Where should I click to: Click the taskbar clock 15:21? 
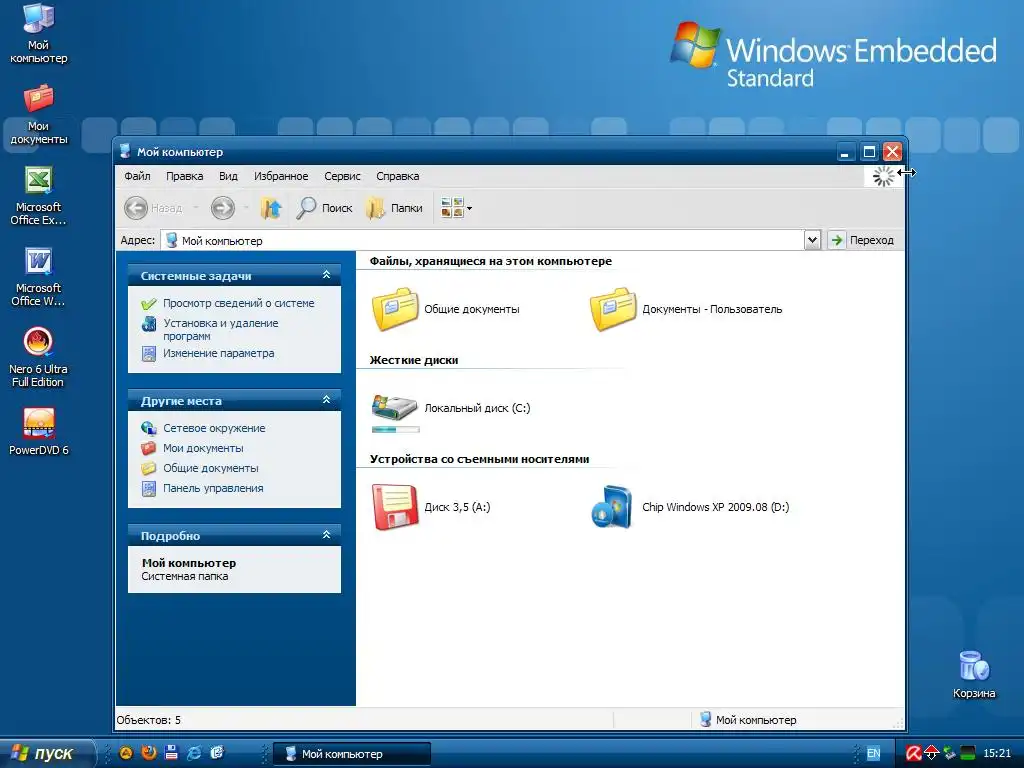[997, 754]
